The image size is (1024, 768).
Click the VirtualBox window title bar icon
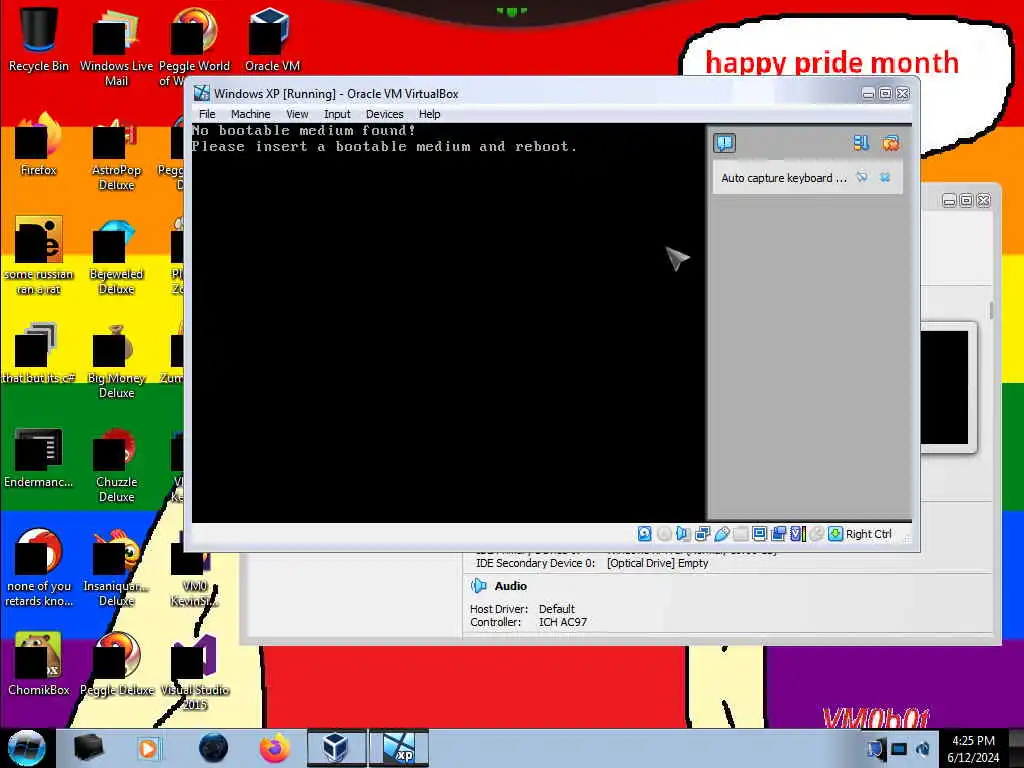click(202, 93)
